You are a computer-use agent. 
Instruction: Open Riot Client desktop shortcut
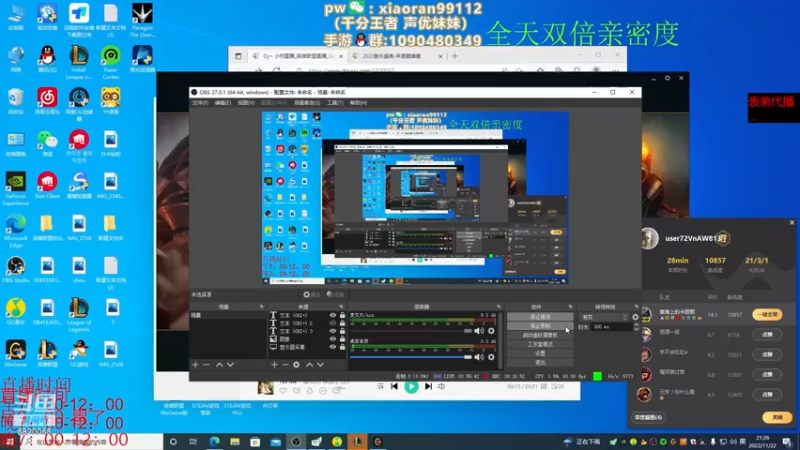(x=47, y=185)
